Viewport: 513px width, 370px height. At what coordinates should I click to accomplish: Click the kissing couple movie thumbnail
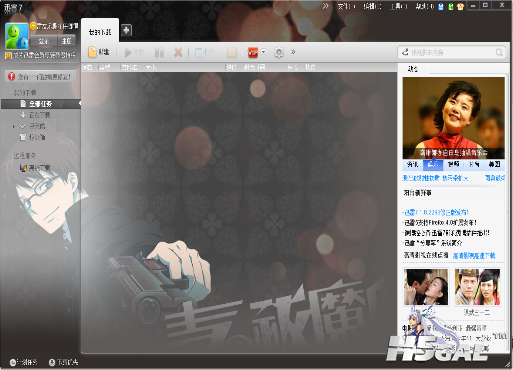point(426,287)
